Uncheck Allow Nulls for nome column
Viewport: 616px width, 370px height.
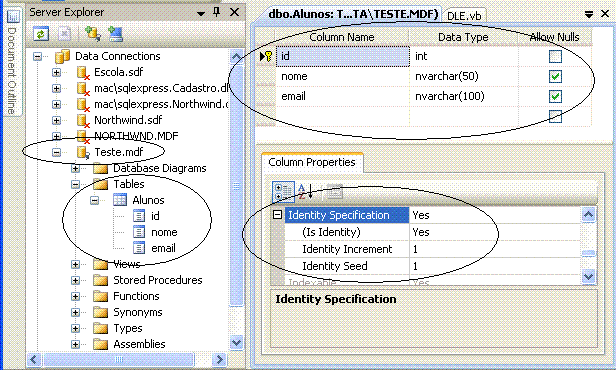[555, 77]
